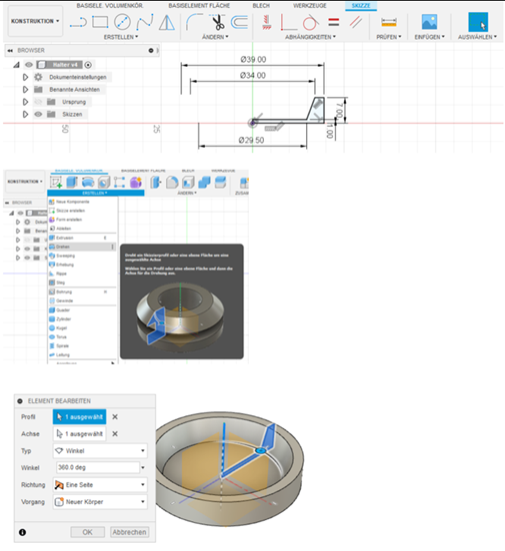Viewport: 505px width, 551px height.
Task: Choose Neue Komponente in Erstellen menu
Action: tap(82, 202)
